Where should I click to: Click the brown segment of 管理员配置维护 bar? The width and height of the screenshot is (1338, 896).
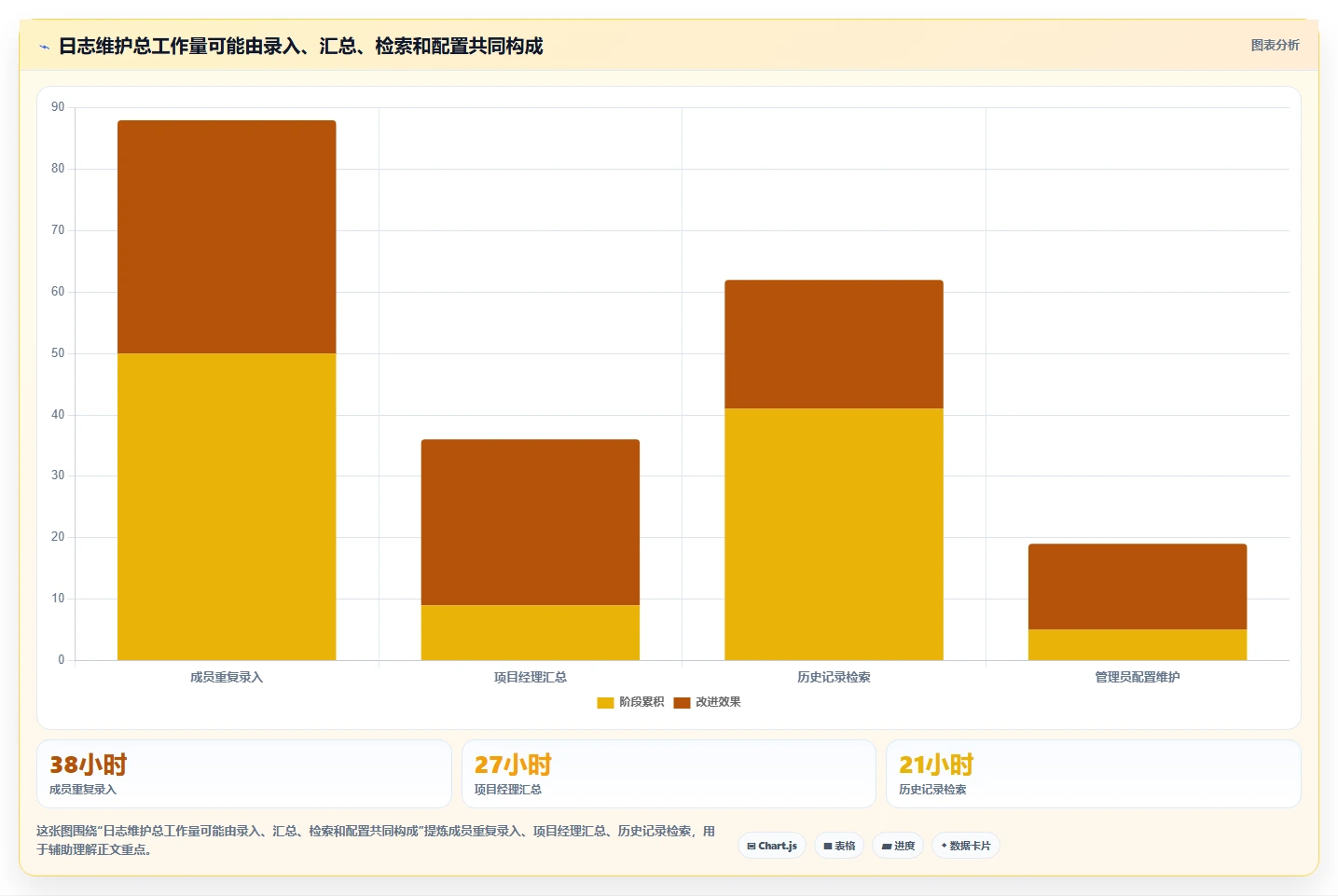(1138, 586)
